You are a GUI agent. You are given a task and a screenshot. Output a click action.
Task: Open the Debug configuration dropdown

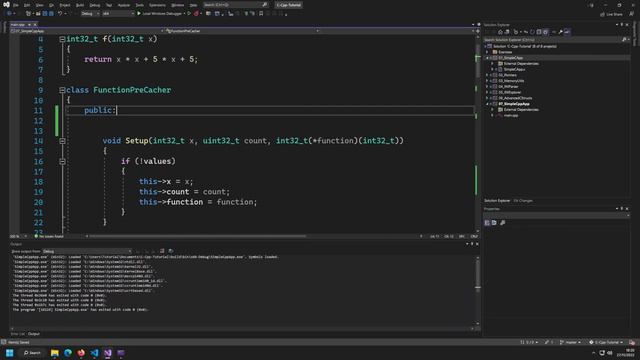90,13
